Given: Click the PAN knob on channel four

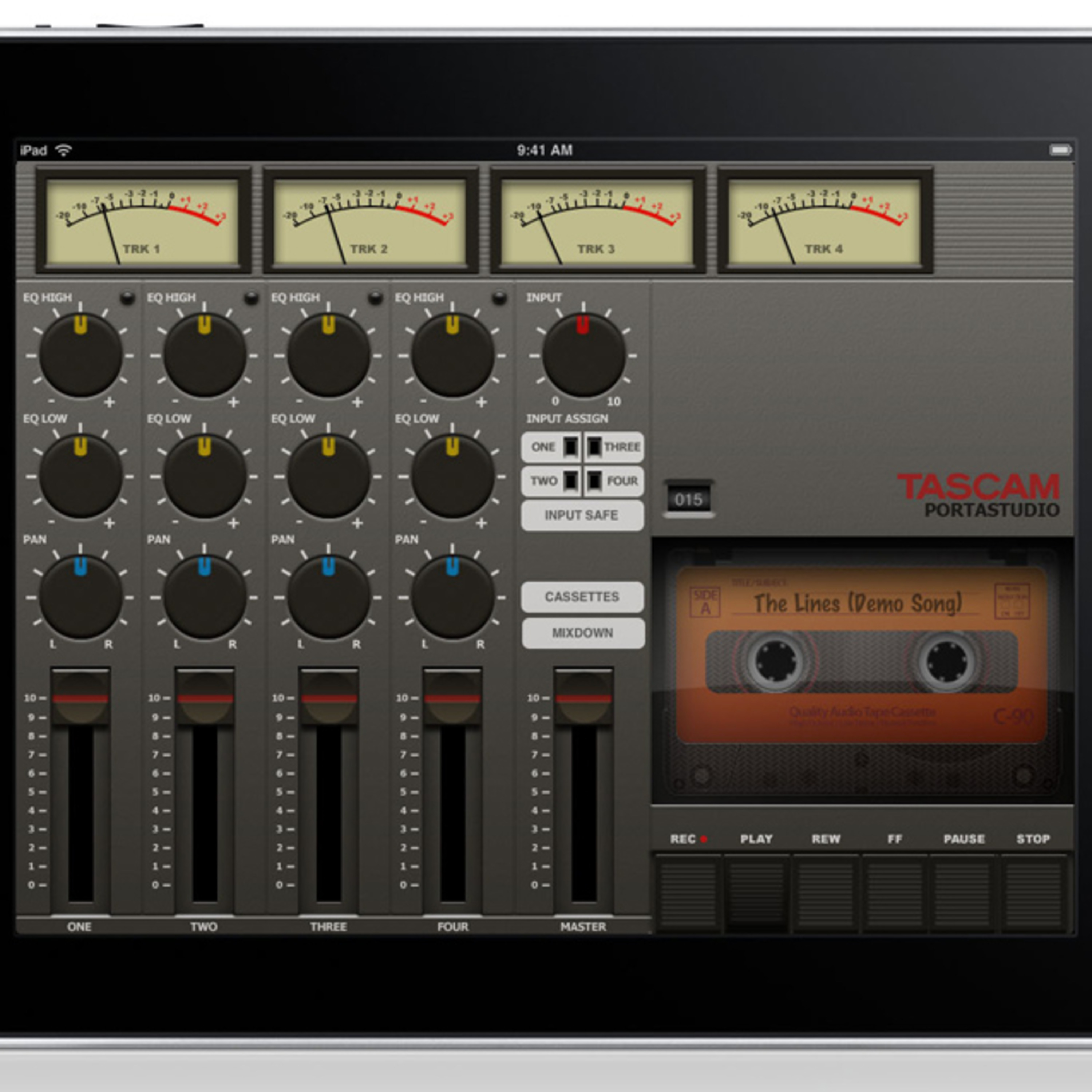Looking at the screenshot, I should click(452, 597).
